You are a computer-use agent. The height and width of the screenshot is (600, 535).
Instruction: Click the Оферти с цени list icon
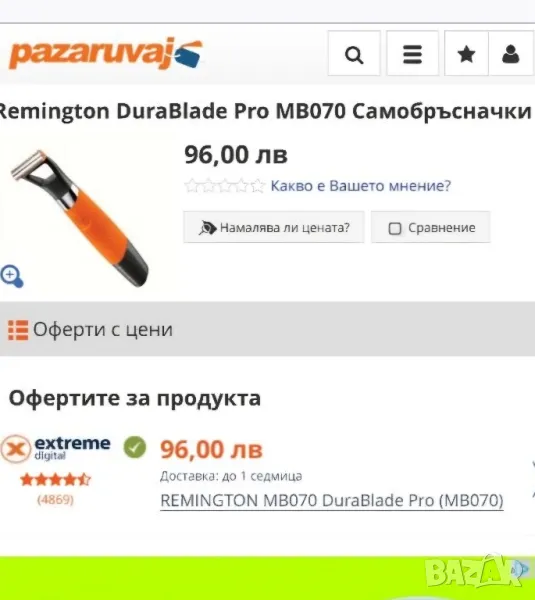click(18, 330)
